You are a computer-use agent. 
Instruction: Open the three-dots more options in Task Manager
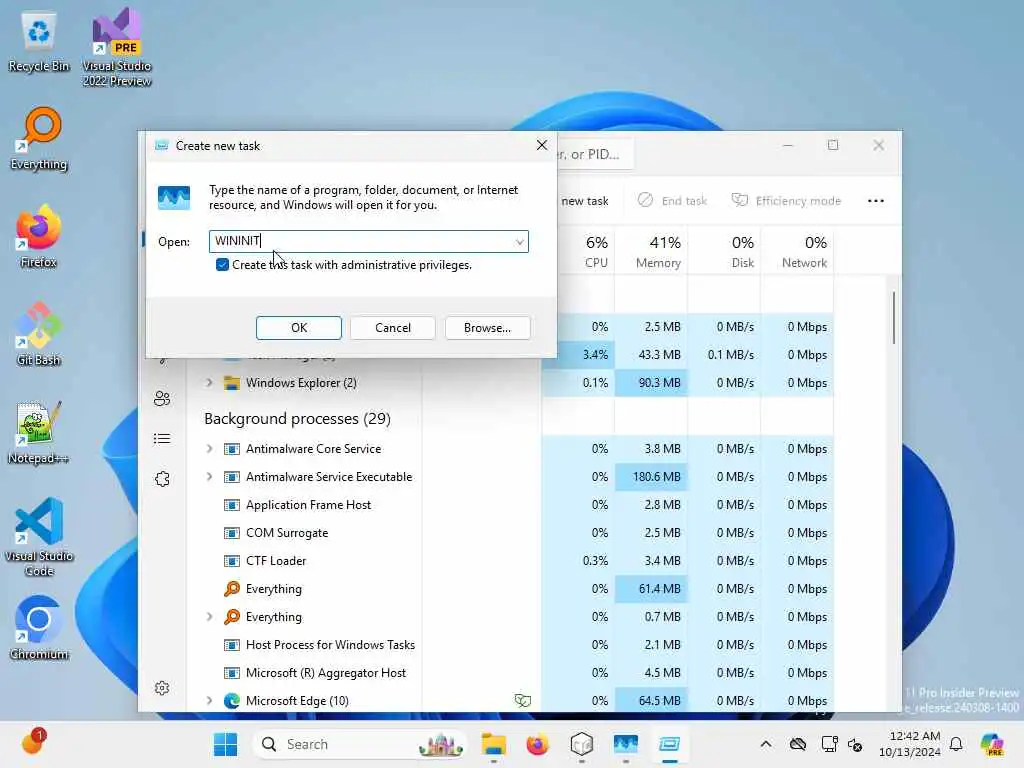coord(876,200)
